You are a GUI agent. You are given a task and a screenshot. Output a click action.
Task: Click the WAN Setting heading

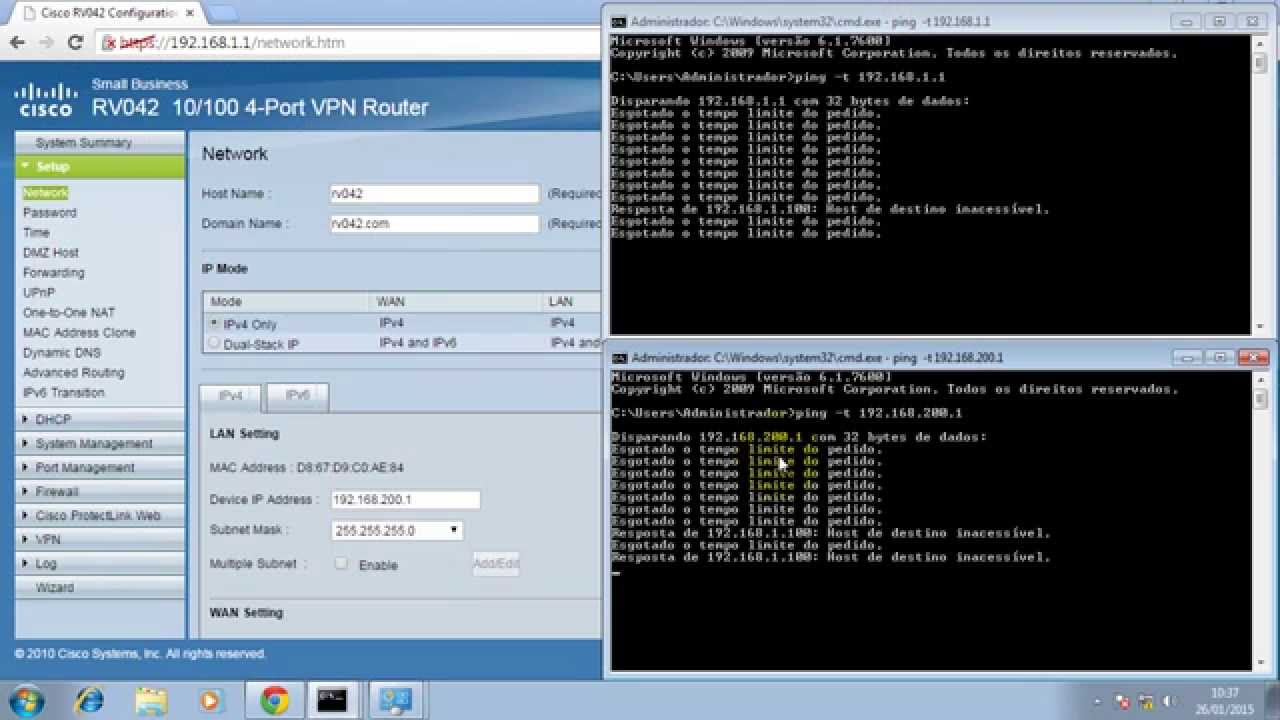tap(246, 613)
